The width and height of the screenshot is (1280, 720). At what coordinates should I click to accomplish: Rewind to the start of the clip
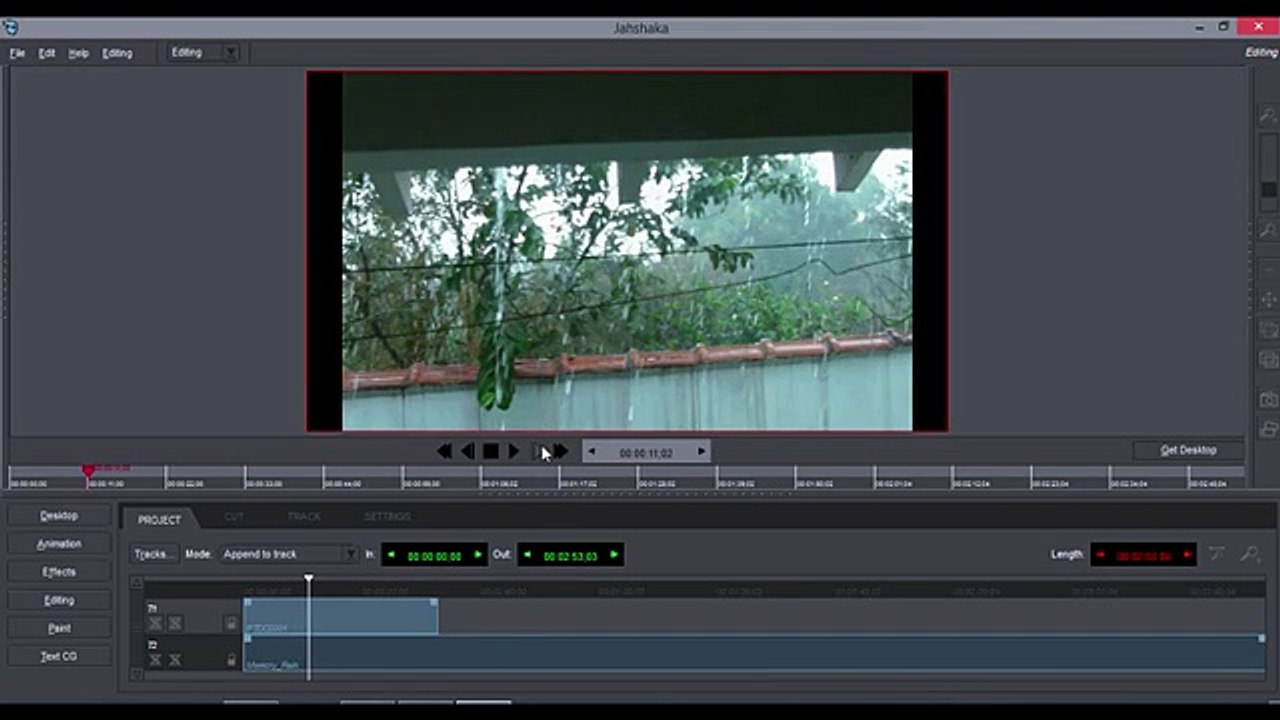(x=444, y=452)
